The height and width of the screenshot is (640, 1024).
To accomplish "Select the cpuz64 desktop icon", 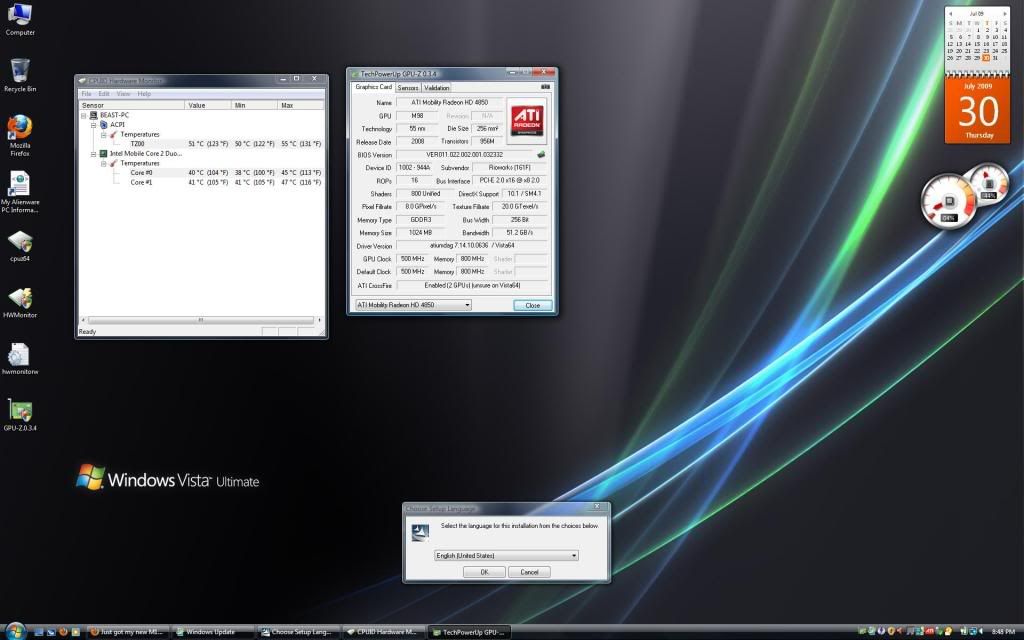I will point(20,246).
